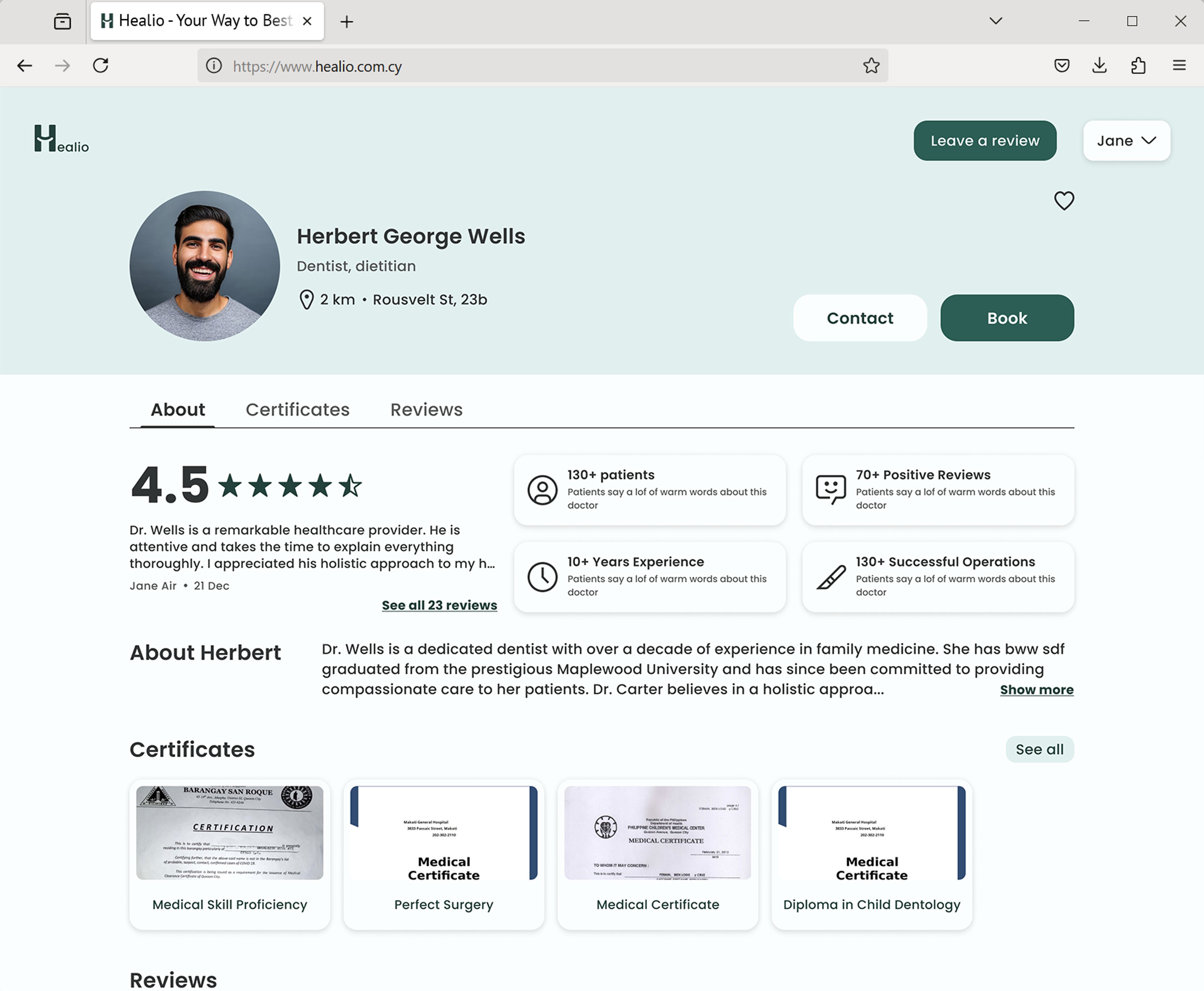Click the star rating display
The height and width of the screenshot is (991, 1204).
tap(290, 486)
